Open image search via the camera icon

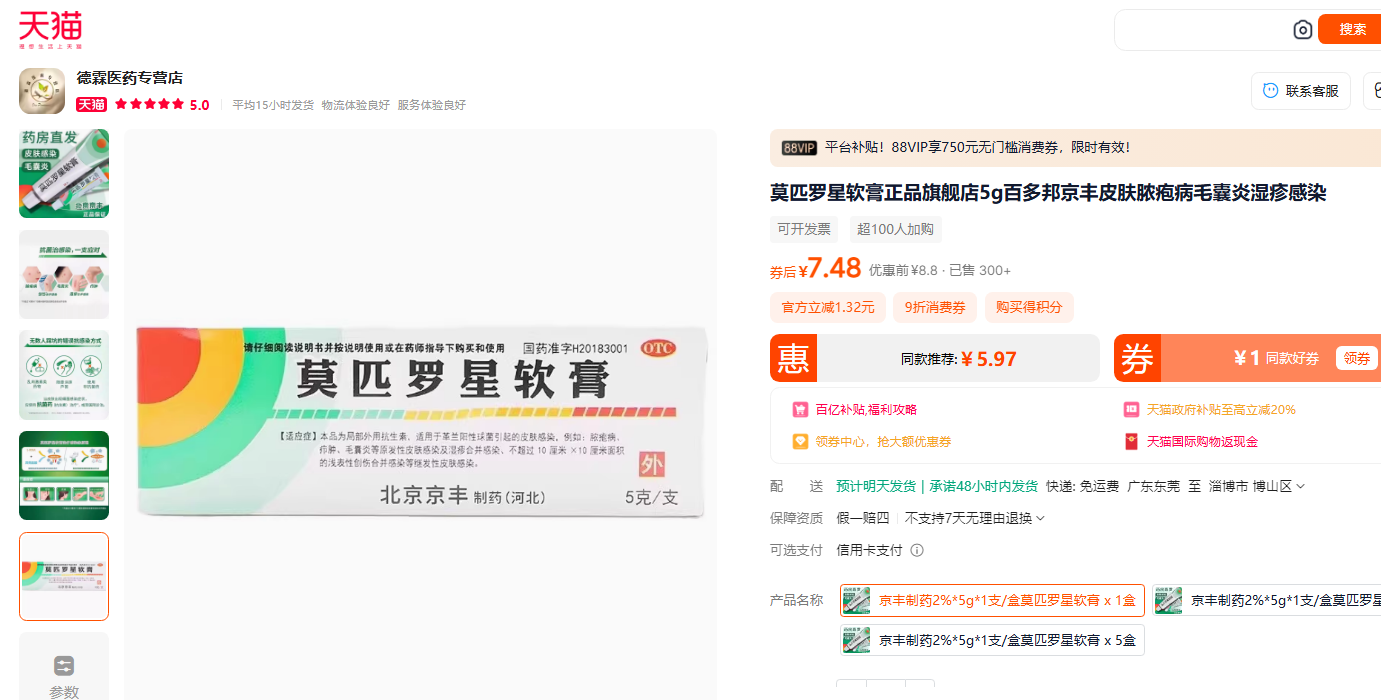click(x=1302, y=30)
